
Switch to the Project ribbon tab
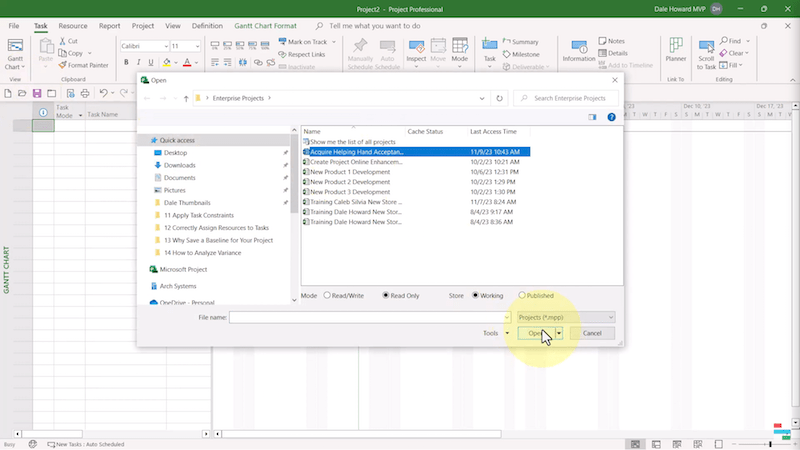(x=142, y=26)
